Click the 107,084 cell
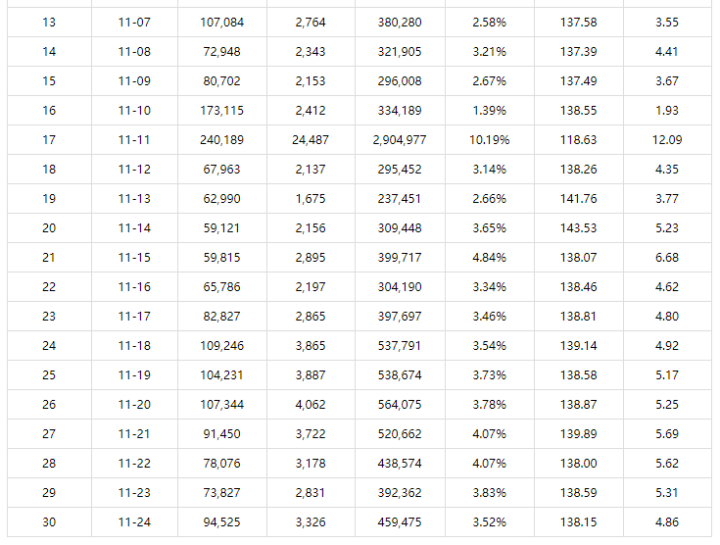This screenshot has height=545, width=720. tap(221, 22)
